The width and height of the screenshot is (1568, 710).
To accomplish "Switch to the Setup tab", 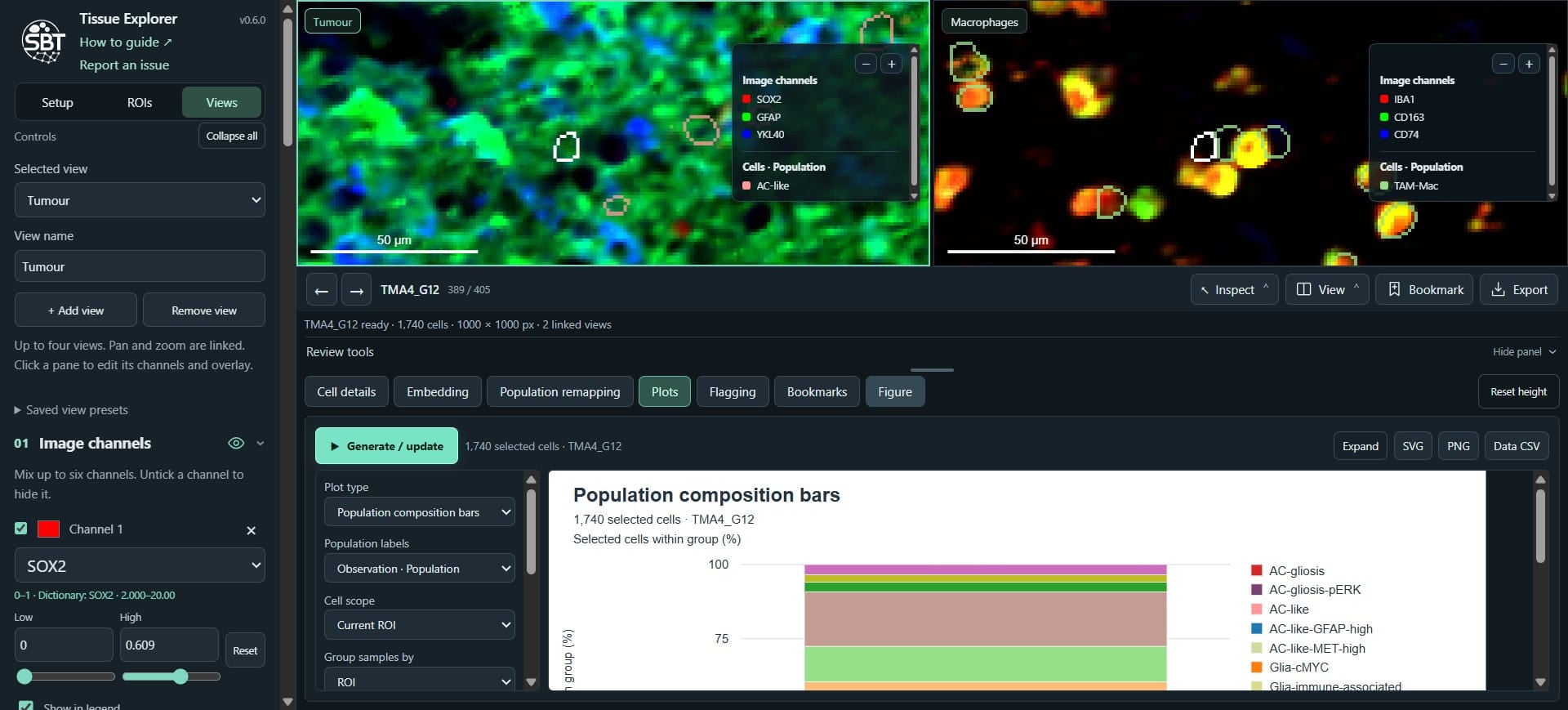I will tap(57, 103).
